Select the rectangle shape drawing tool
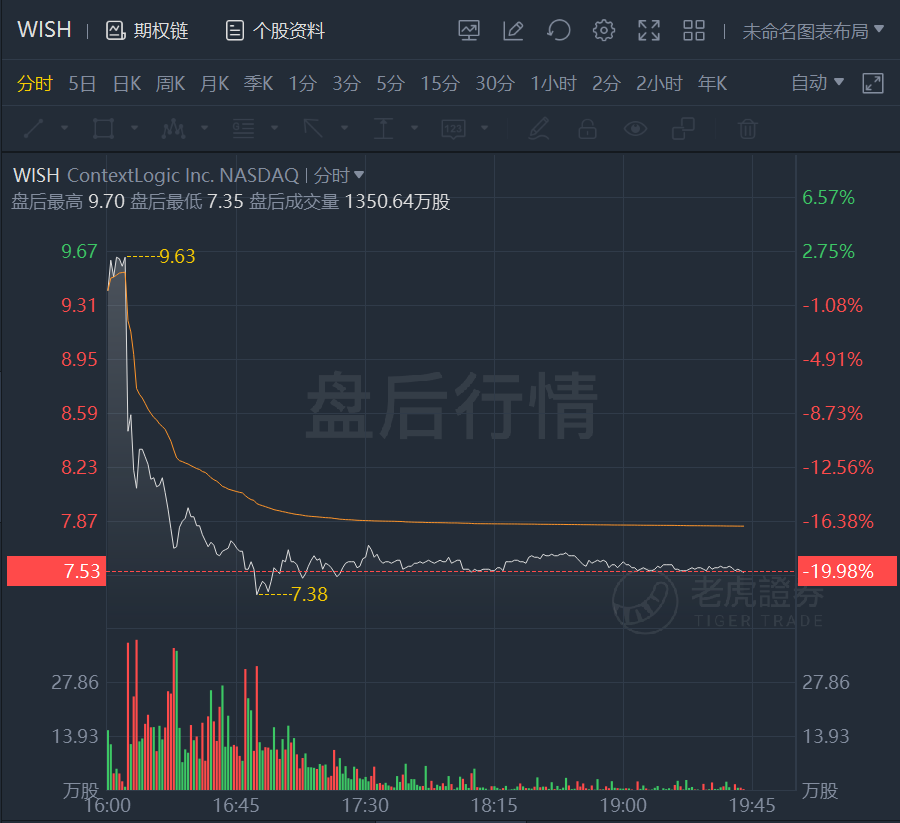 click(103, 129)
